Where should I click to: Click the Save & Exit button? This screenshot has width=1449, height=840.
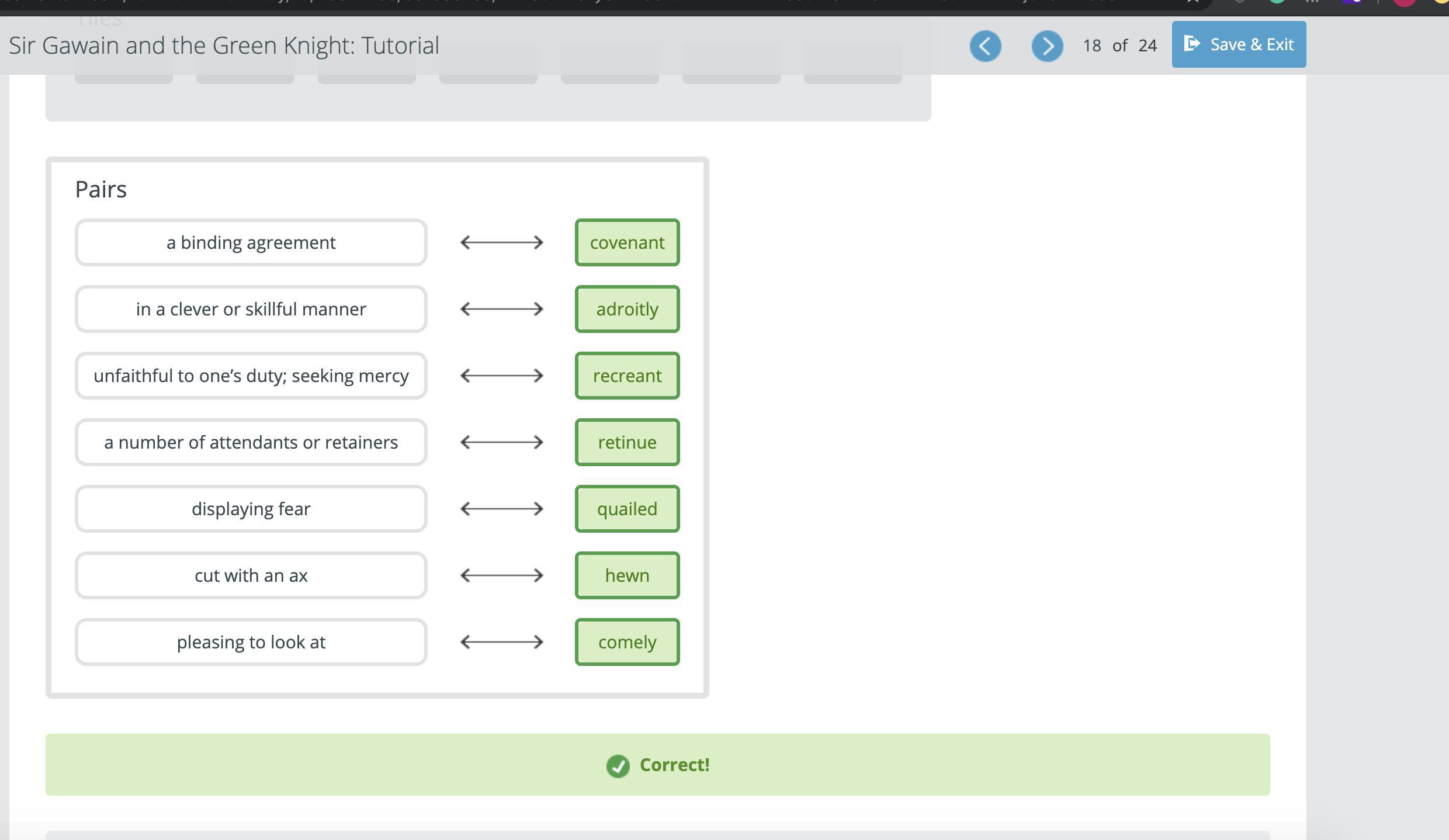point(1239,44)
